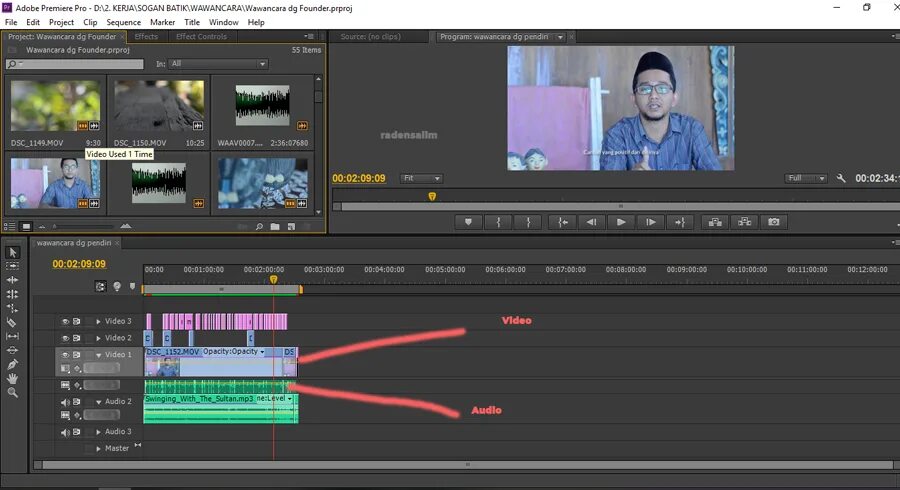Select the Rolling Edit tool

(x=13, y=294)
